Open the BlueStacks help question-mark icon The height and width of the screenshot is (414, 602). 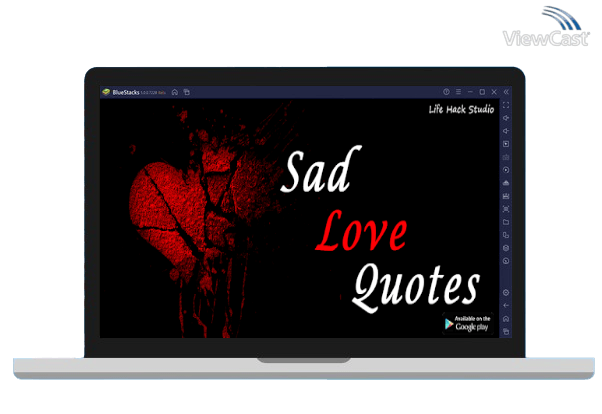tap(446, 92)
